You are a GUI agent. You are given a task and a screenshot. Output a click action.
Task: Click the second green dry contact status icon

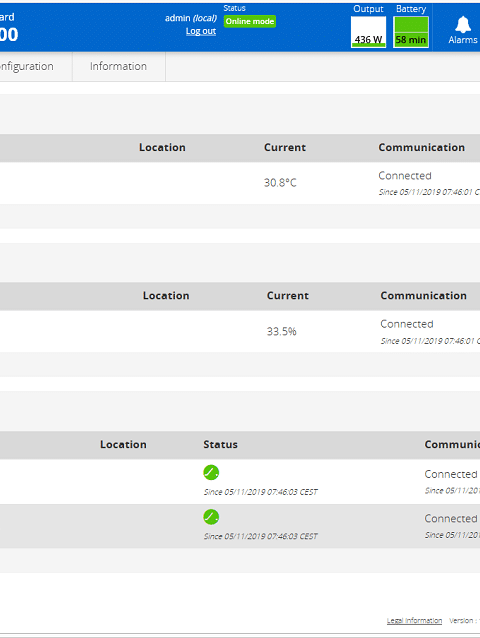(211, 517)
